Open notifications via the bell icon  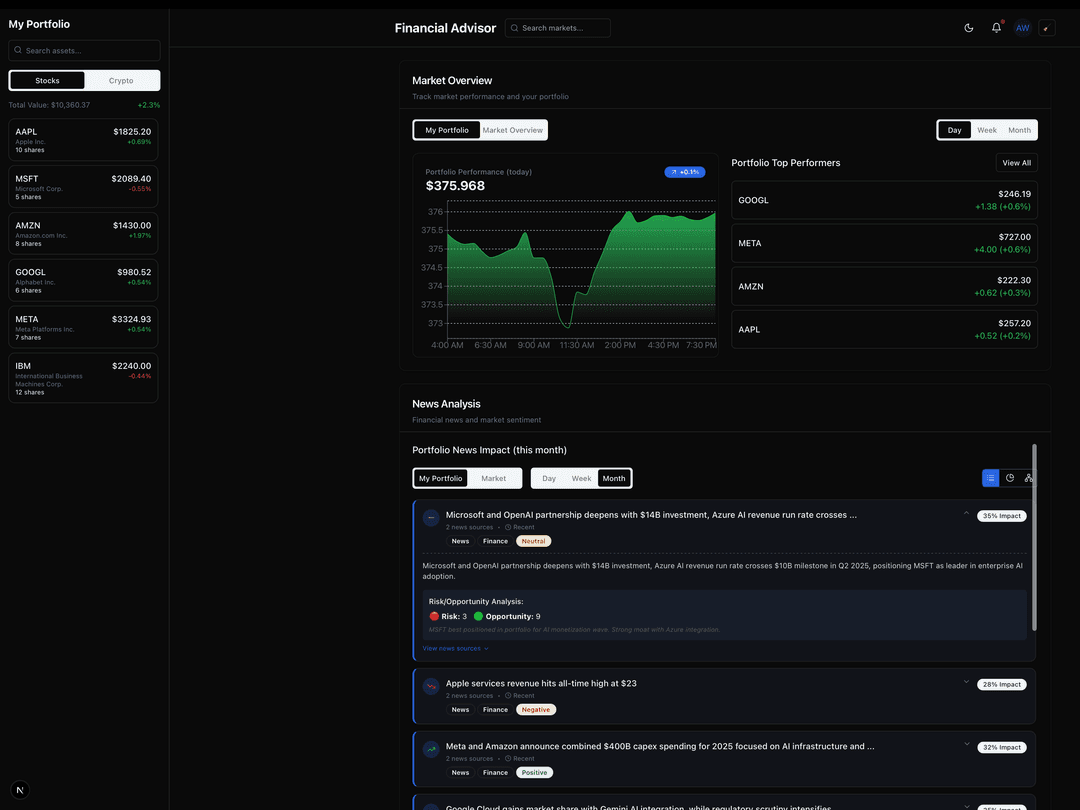coord(996,28)
